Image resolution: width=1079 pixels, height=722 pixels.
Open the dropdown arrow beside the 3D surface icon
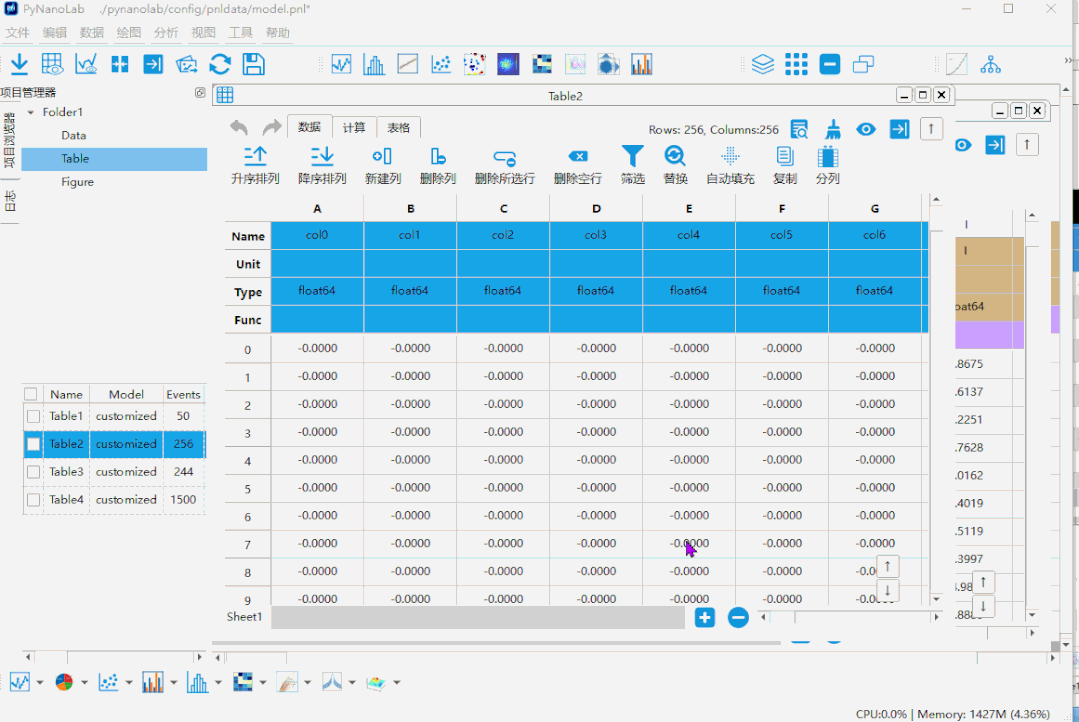tap(396, 682)
